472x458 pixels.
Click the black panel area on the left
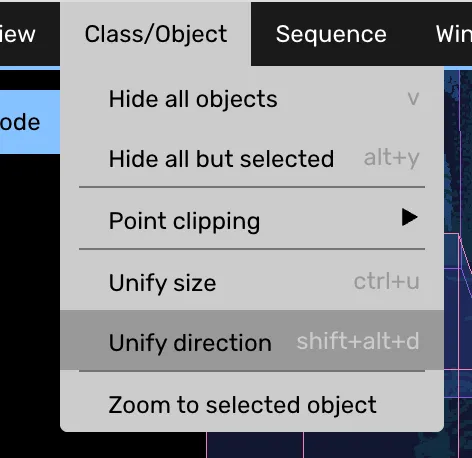(30, 300)
